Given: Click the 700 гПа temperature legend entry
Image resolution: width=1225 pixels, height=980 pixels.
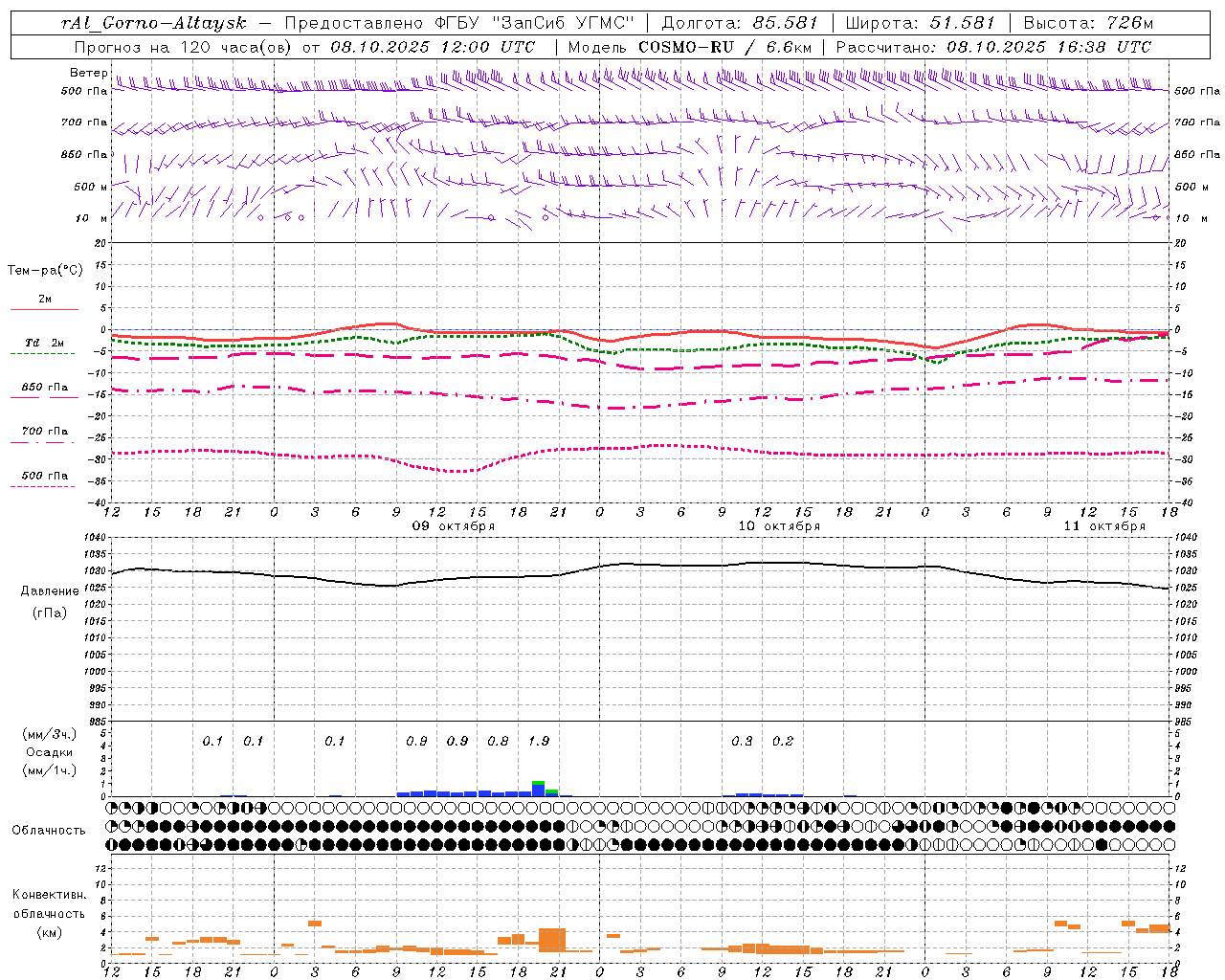Looking at the screenshot, I should click(x=45, y=432).
